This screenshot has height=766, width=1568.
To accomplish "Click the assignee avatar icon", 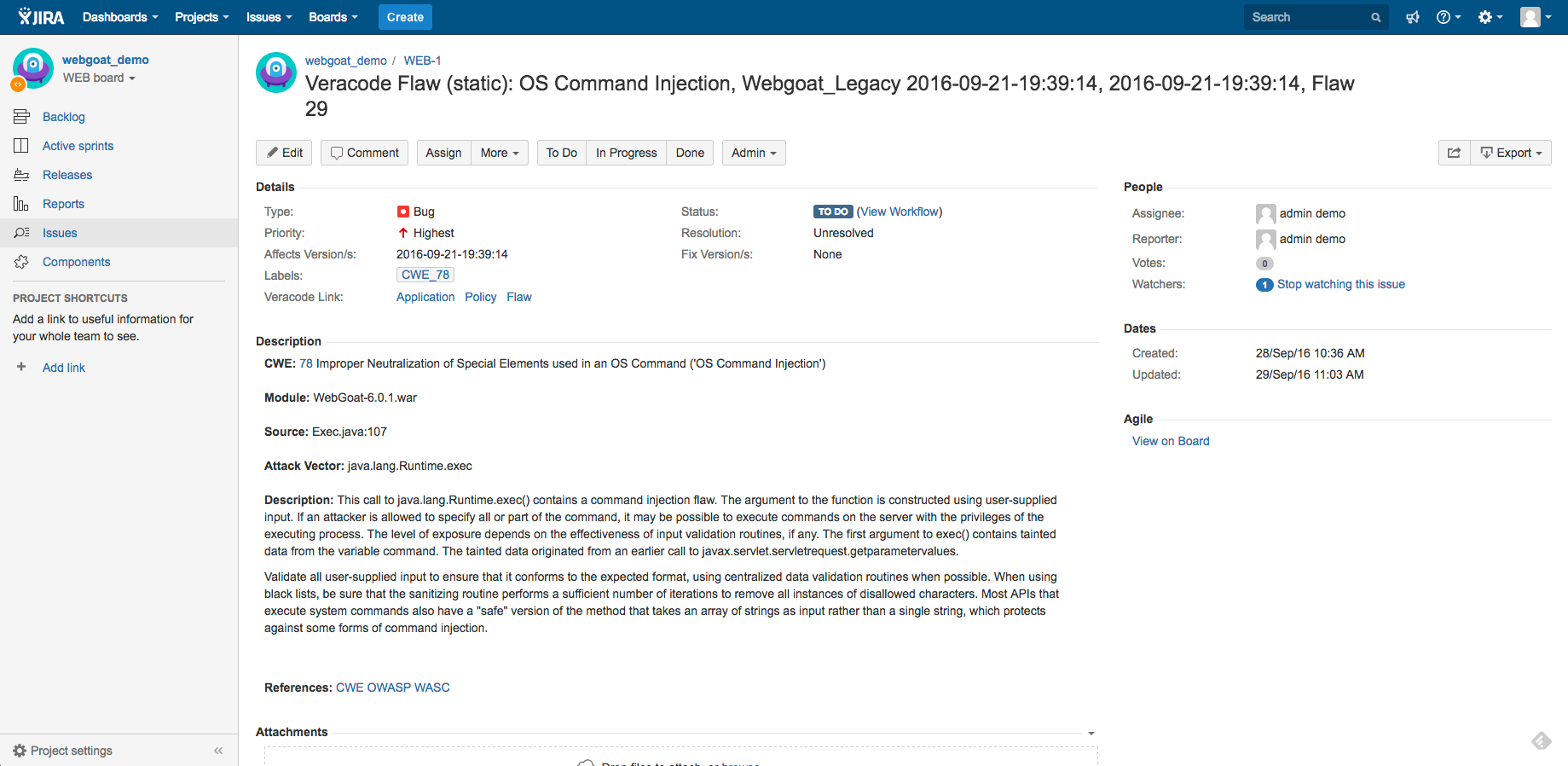I will (1266, 213).
